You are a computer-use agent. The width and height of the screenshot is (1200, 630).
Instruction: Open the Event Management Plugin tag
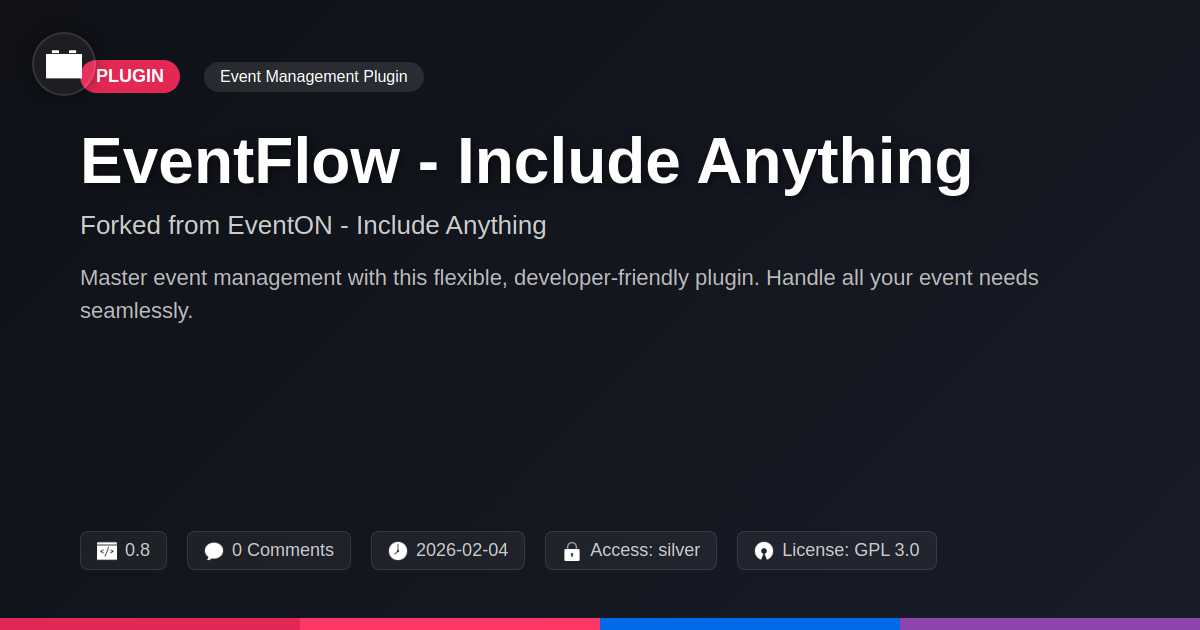click(x=314, y=77)
